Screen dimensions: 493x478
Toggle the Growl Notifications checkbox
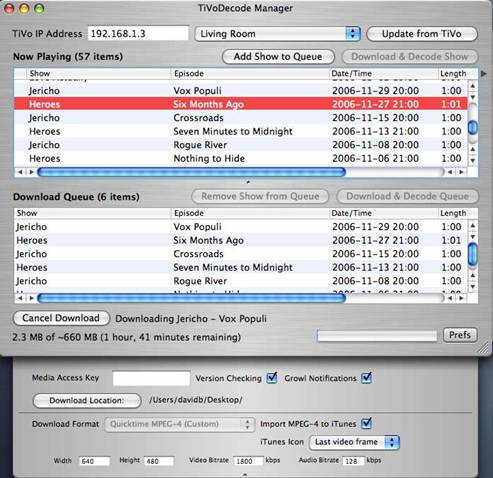pyautogui.click(x=367, y=378)
